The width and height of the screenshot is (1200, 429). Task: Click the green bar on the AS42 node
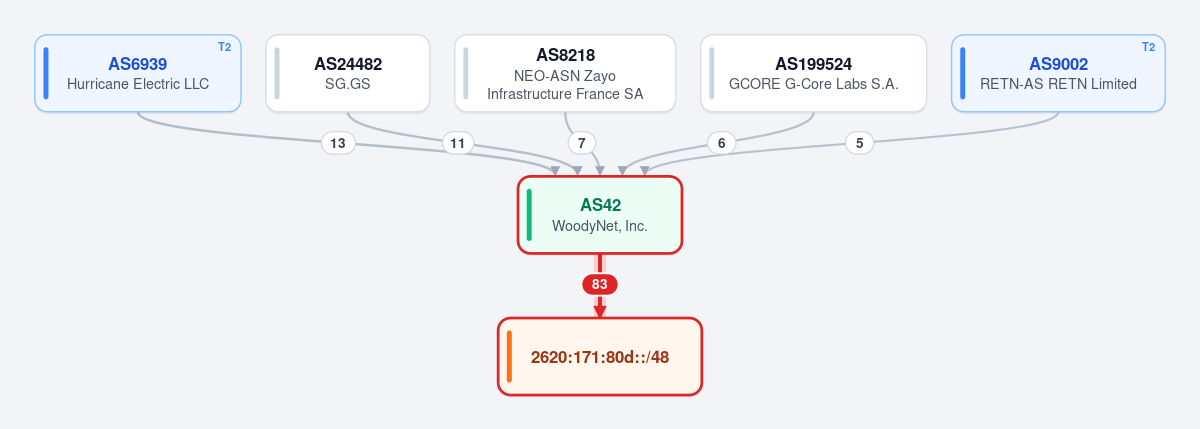pyautogui.click(x=529, y=215)
